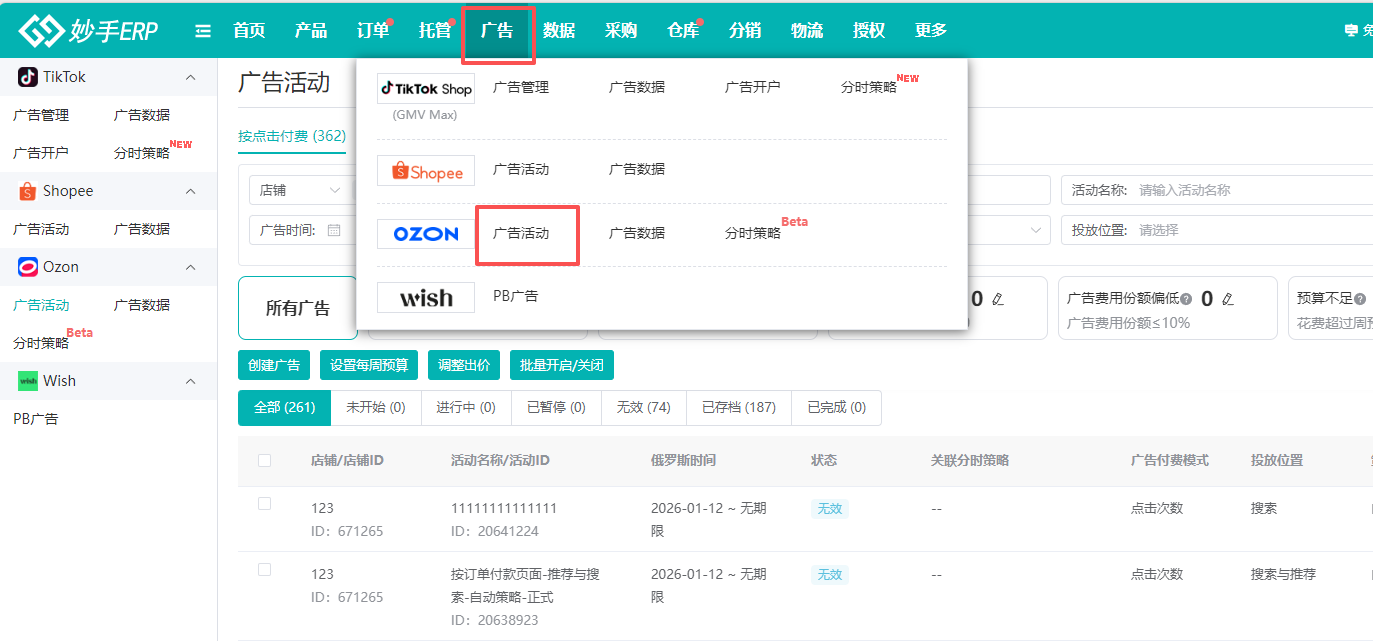The height and width of the screenshot is (641, 1373).
Task: Click the help icon next to 预算不足
Action: 1361,298
